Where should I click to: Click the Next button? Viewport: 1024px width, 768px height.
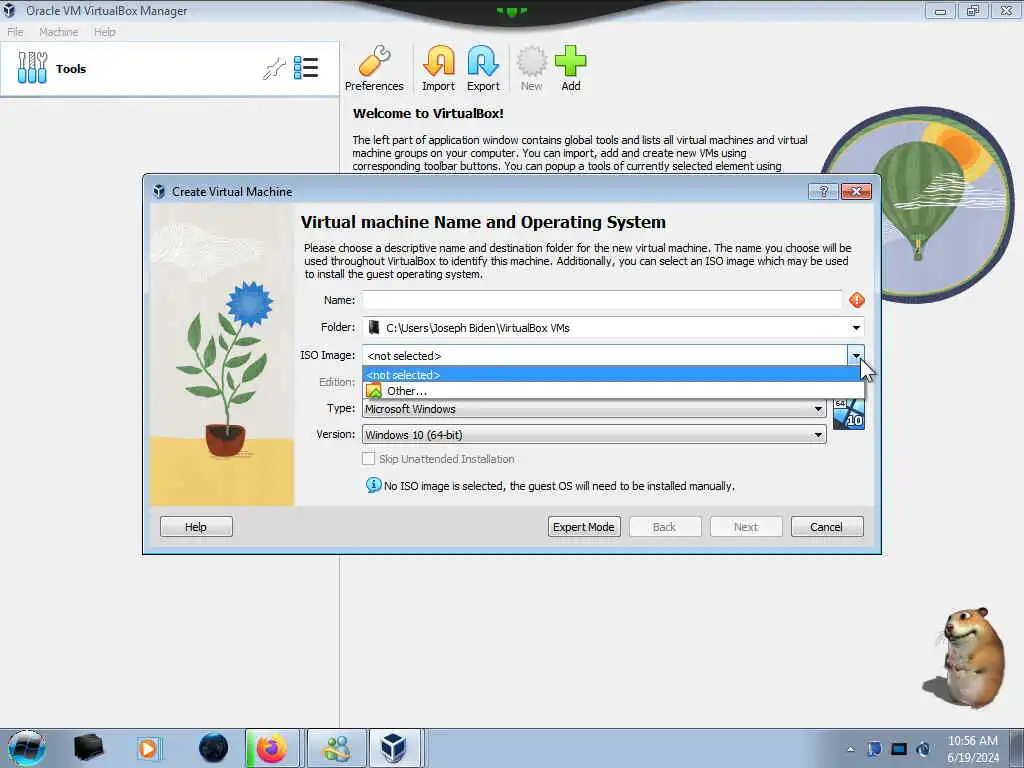tap(746, 527)
